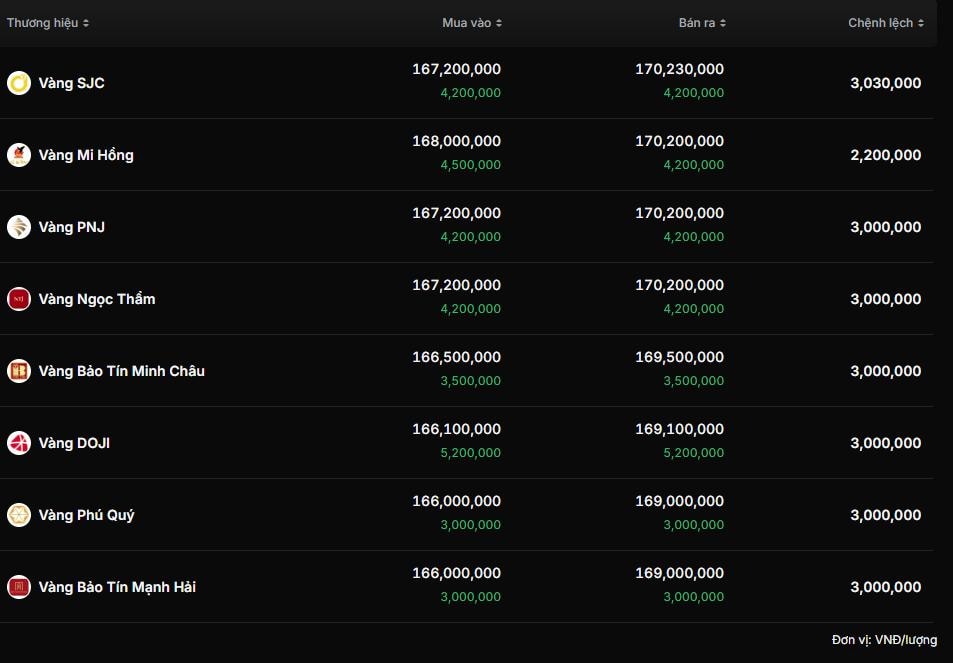Sort table by Chênh lệch column
Screen dimensions: 953x663
(886, 23)
